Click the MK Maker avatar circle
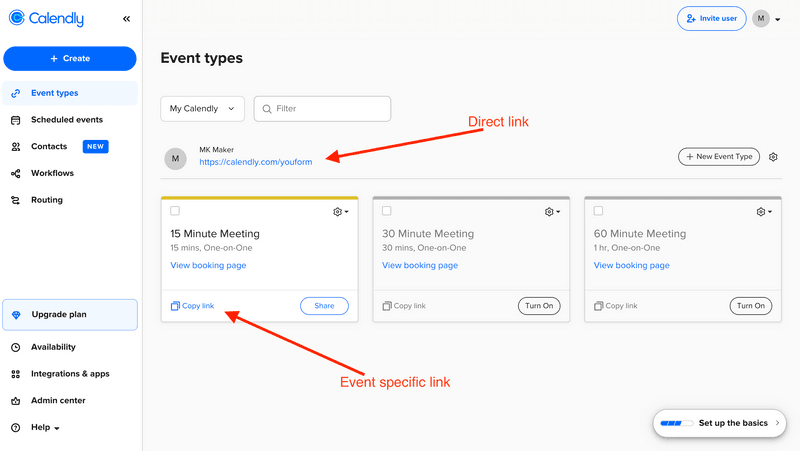800x451 pixels. tap(175, 159)
